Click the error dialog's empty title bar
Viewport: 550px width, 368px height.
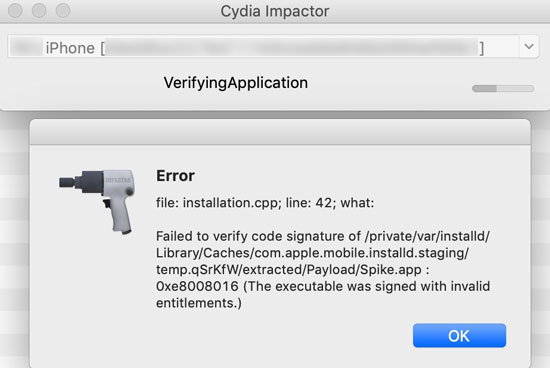(280, 132)
